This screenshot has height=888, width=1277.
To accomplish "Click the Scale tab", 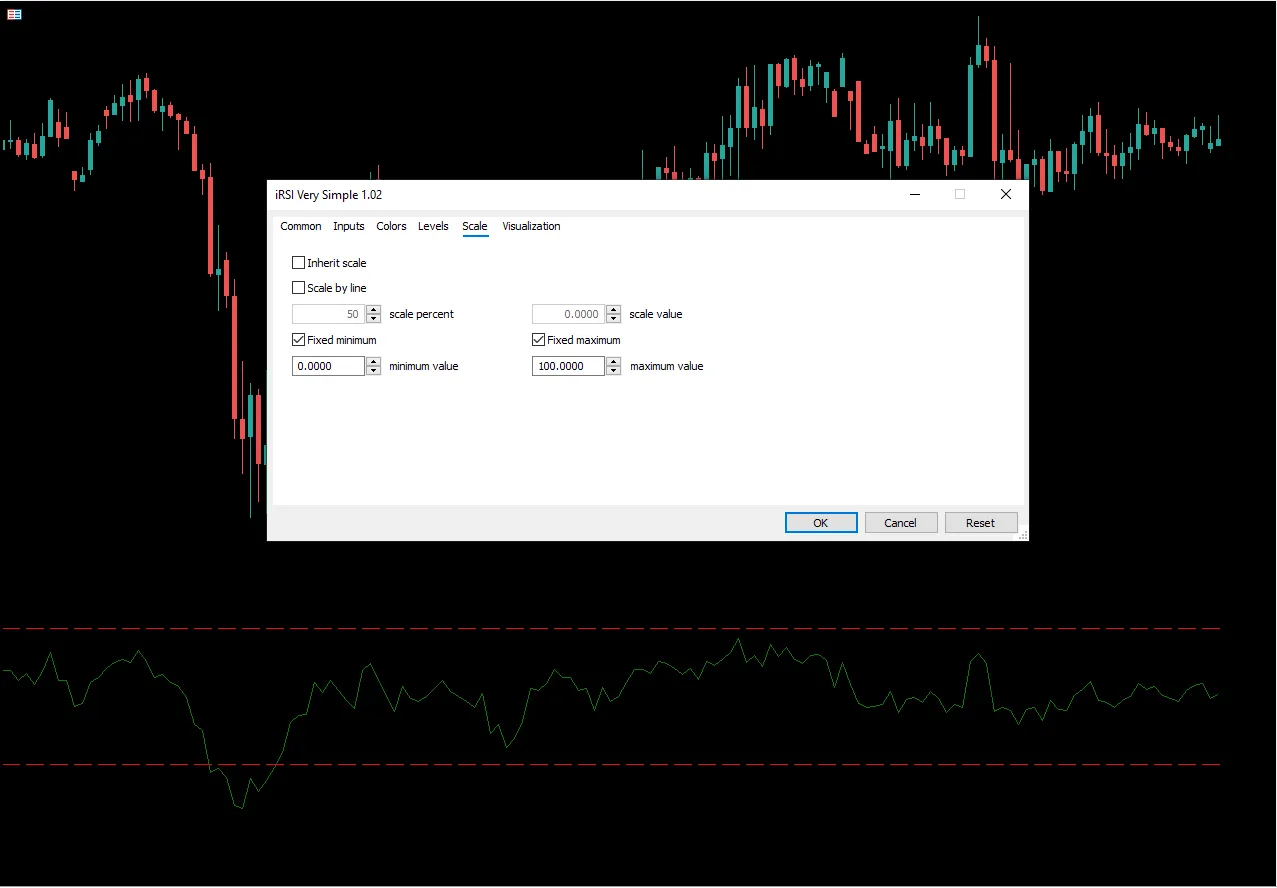I will [x=475, y=226].
